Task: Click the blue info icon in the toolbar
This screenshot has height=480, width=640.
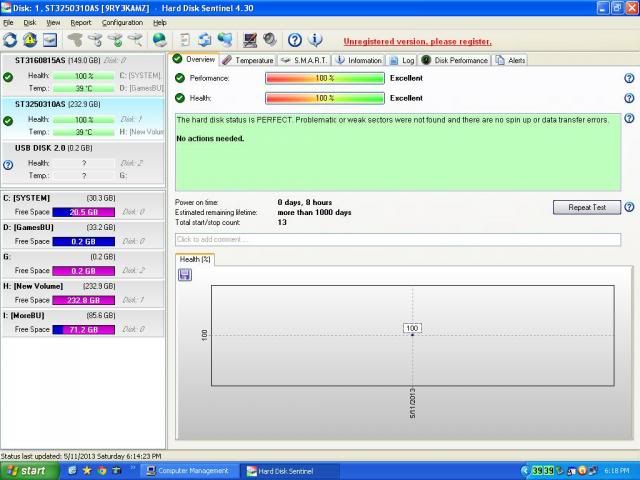Action: pos(315,40)
